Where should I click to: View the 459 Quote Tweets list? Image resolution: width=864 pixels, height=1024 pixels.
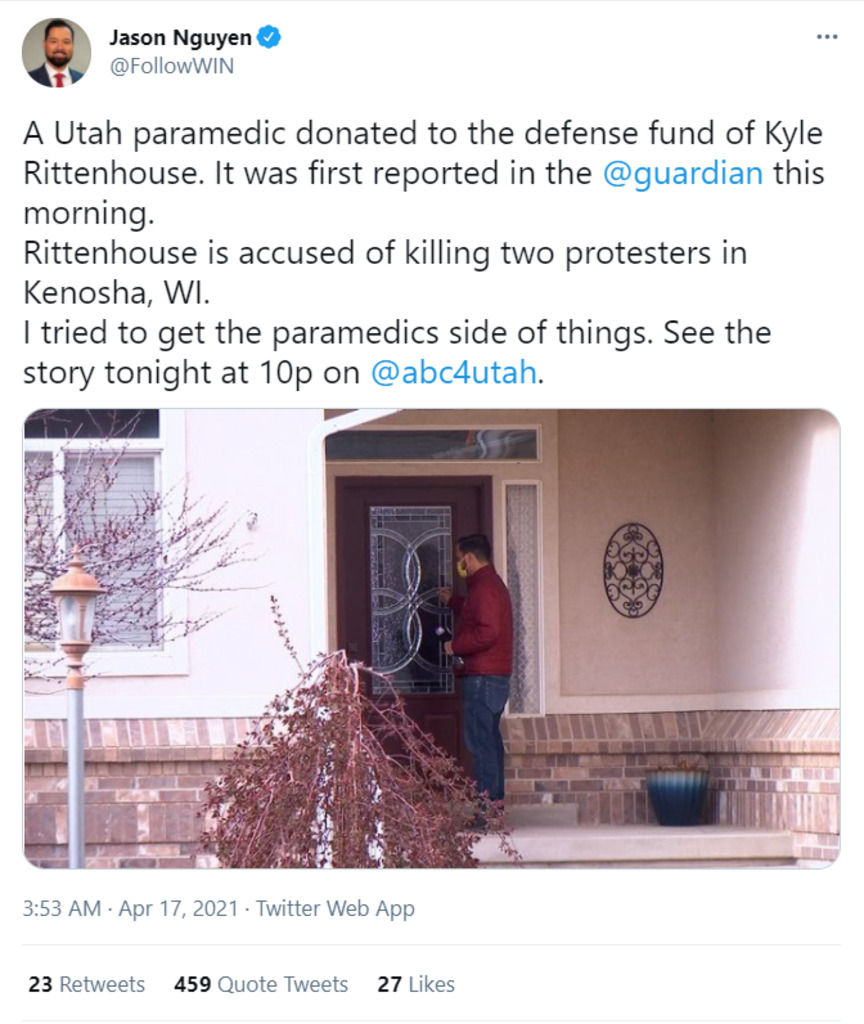coord(261,984)
